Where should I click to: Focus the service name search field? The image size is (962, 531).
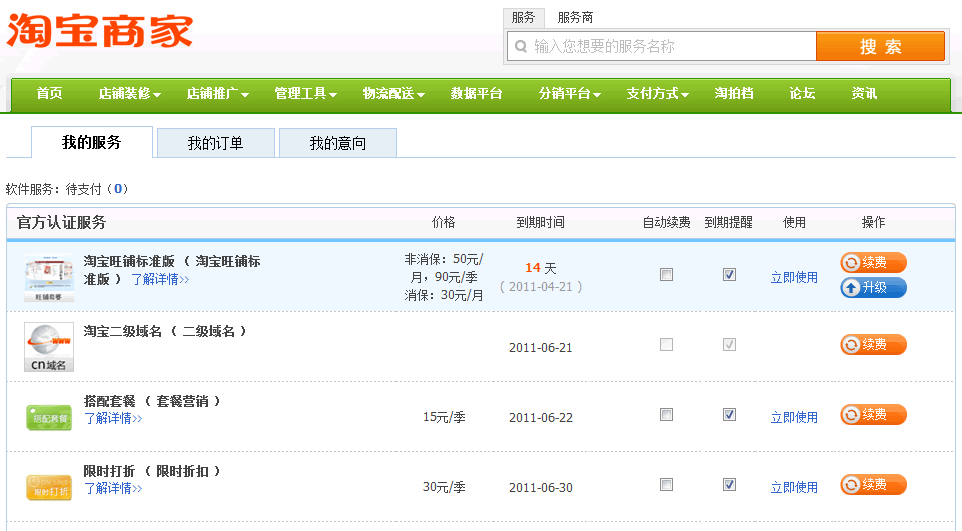(x=662, y=46)
